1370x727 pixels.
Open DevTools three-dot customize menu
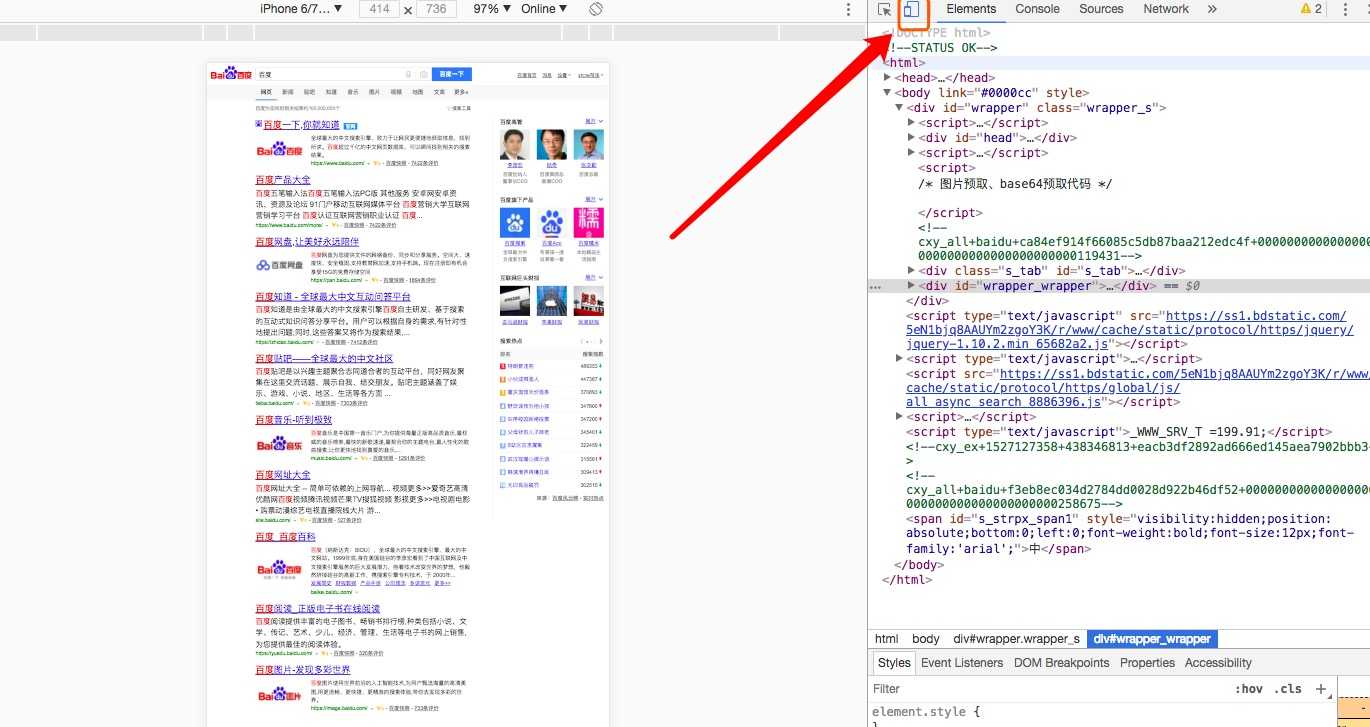1345,9
